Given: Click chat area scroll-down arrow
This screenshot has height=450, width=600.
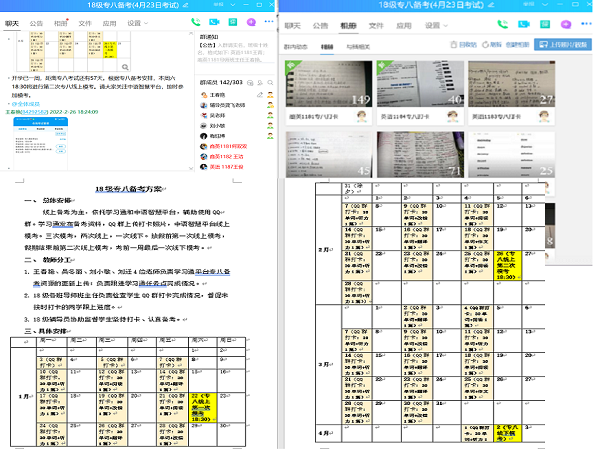Looking at the screenshot, I should coord(191,168).
